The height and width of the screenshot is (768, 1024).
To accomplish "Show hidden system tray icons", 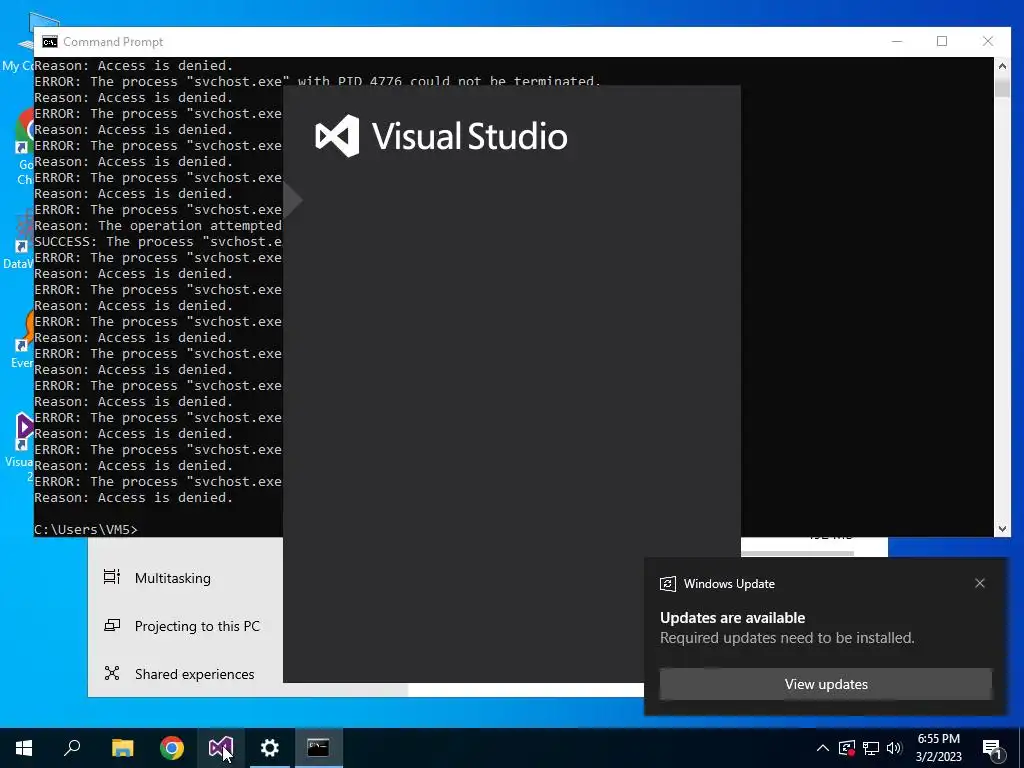I will pyautogui.click(x=823, y=748).
